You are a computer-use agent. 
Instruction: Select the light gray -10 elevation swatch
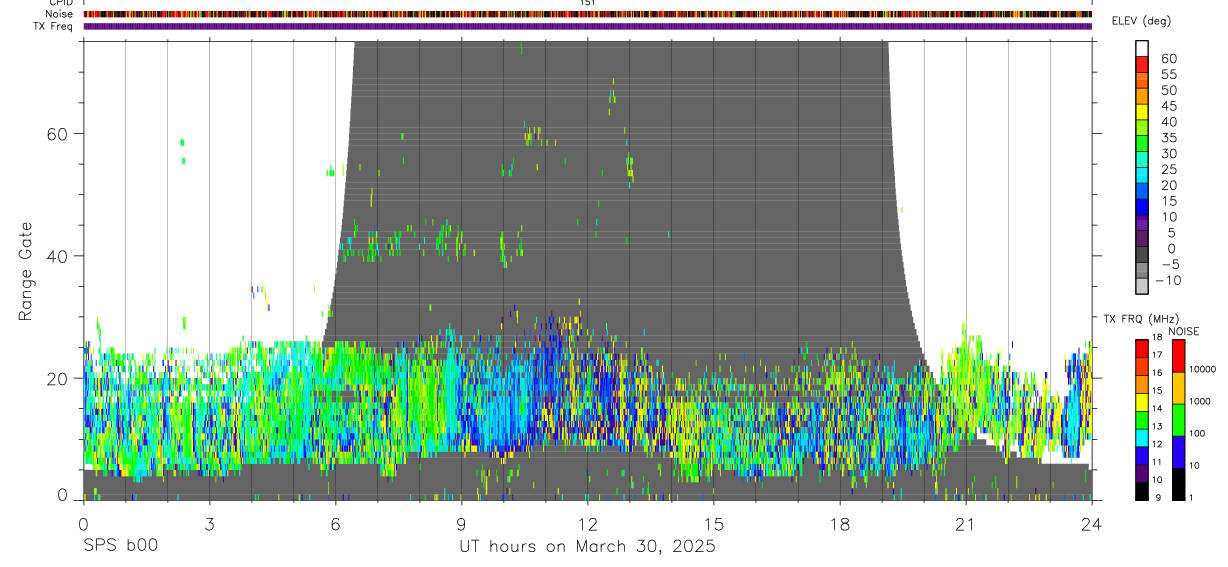[x=1142, y=285]
